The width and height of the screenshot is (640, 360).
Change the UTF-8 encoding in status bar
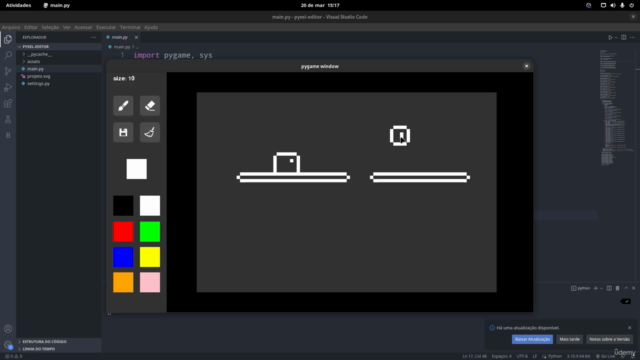click(522, 356)
